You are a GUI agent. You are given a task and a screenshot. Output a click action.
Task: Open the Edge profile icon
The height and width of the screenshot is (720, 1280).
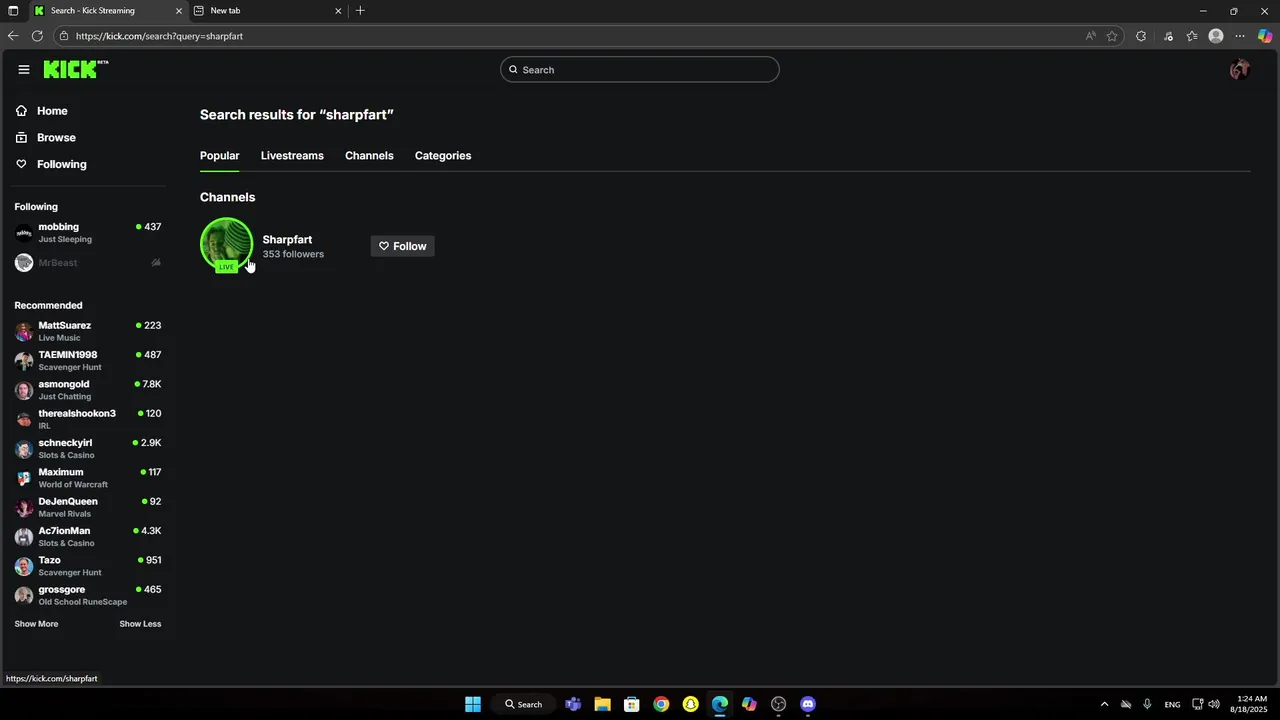pyautogui.click(x=1216, y=36)
